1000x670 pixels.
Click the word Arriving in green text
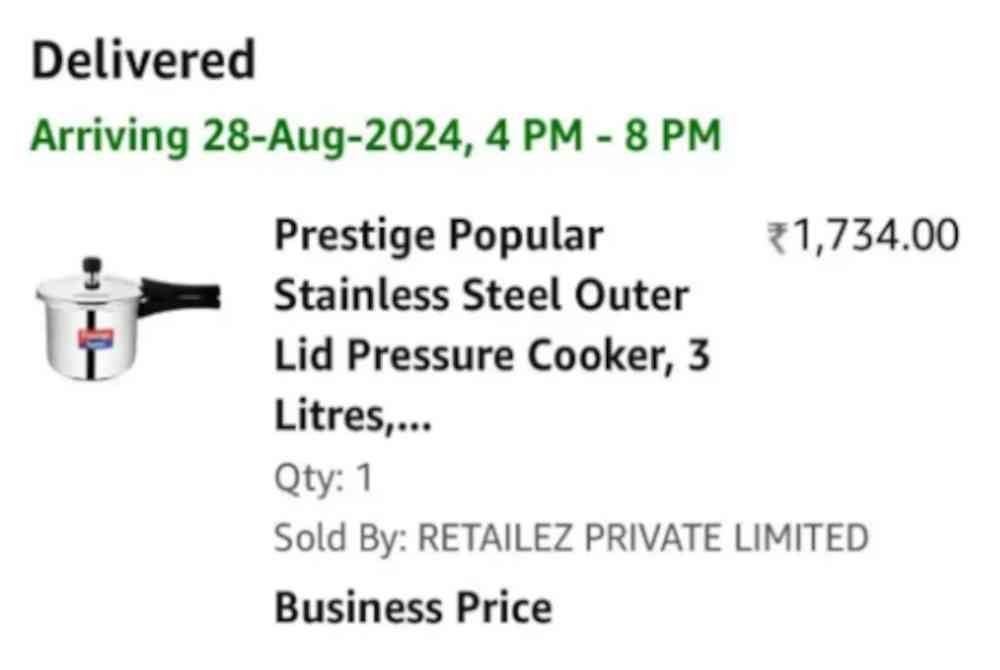111,137
